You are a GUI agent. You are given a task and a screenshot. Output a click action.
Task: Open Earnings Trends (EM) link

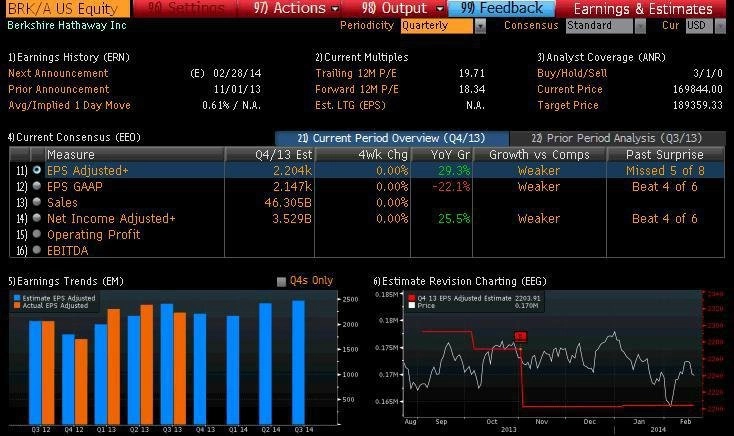coord(66,281)
